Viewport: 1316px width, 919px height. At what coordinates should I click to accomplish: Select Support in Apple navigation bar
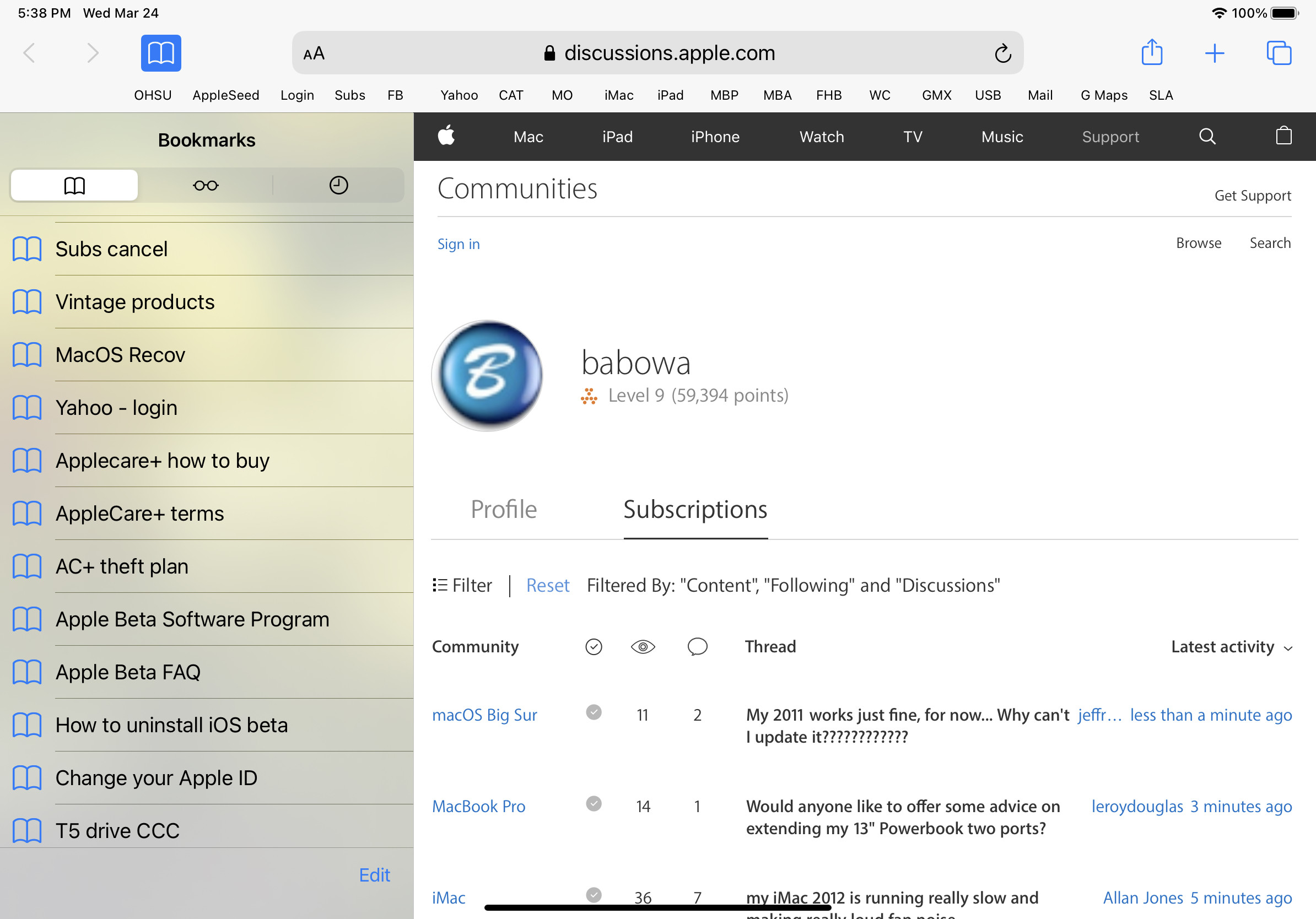coord(1110,136)
